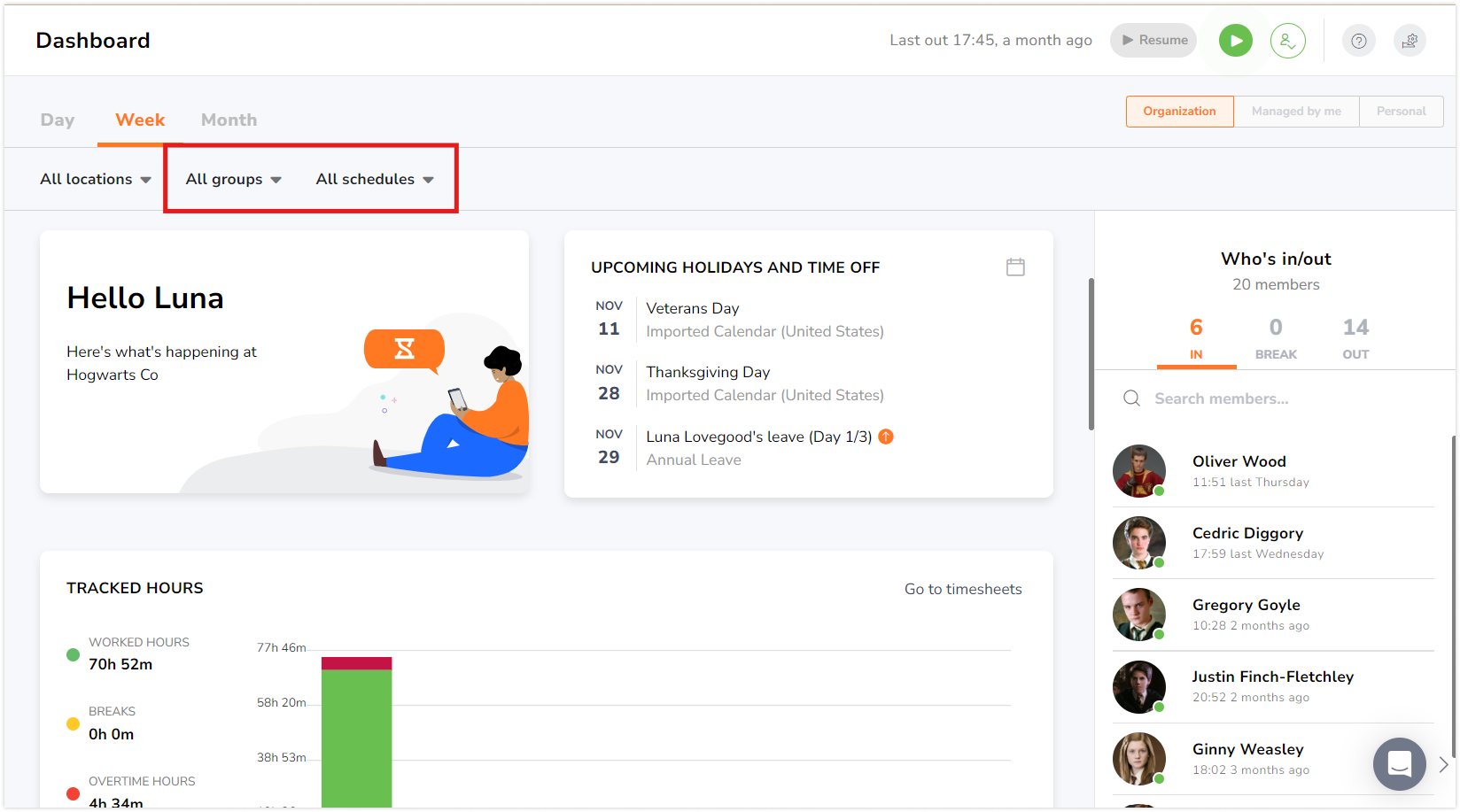Switch to the Day tab
This screenshot has height=812, width=1460.
click(x=58, y=120)
